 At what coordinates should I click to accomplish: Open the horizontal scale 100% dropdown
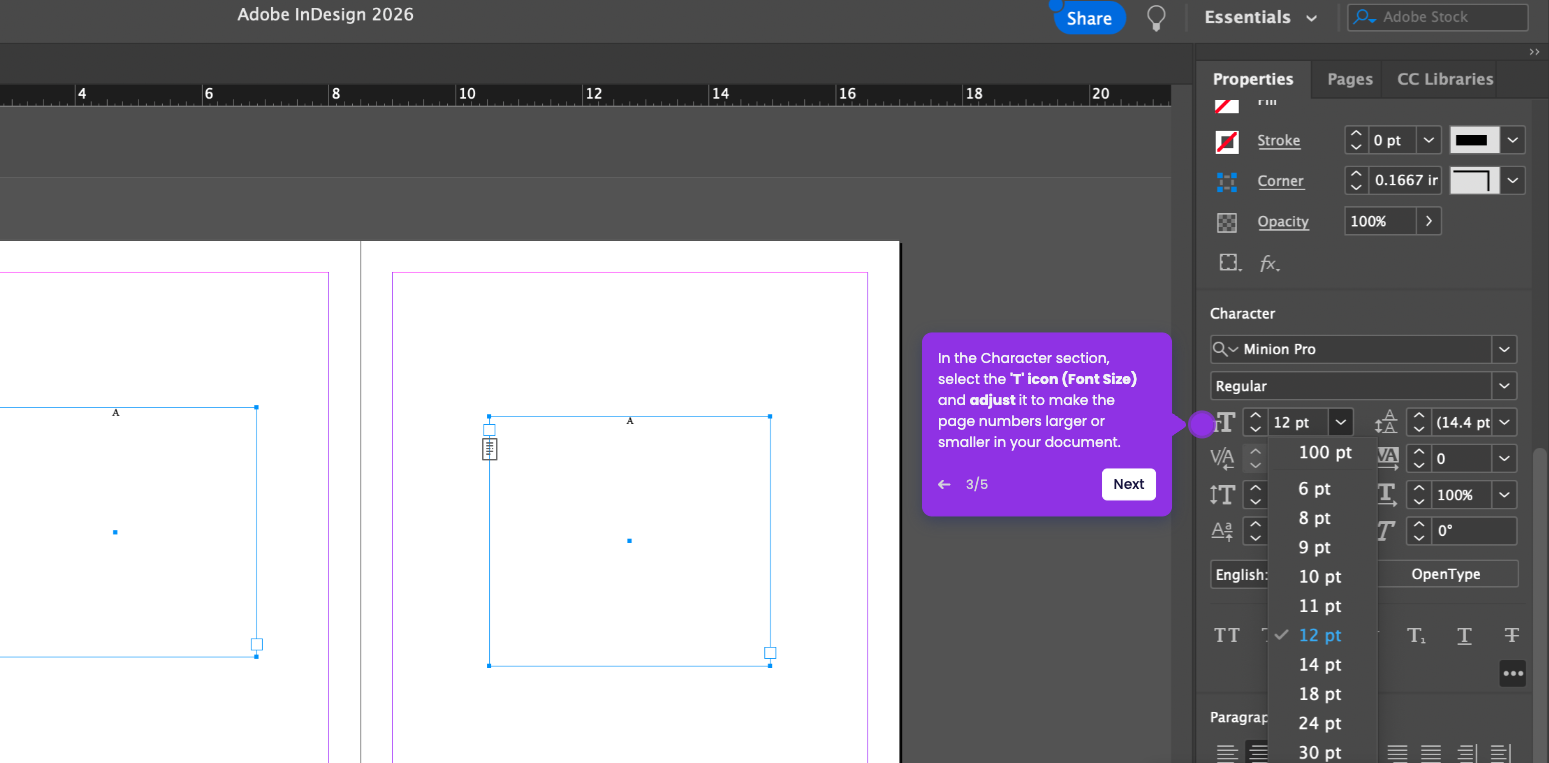1505,495
